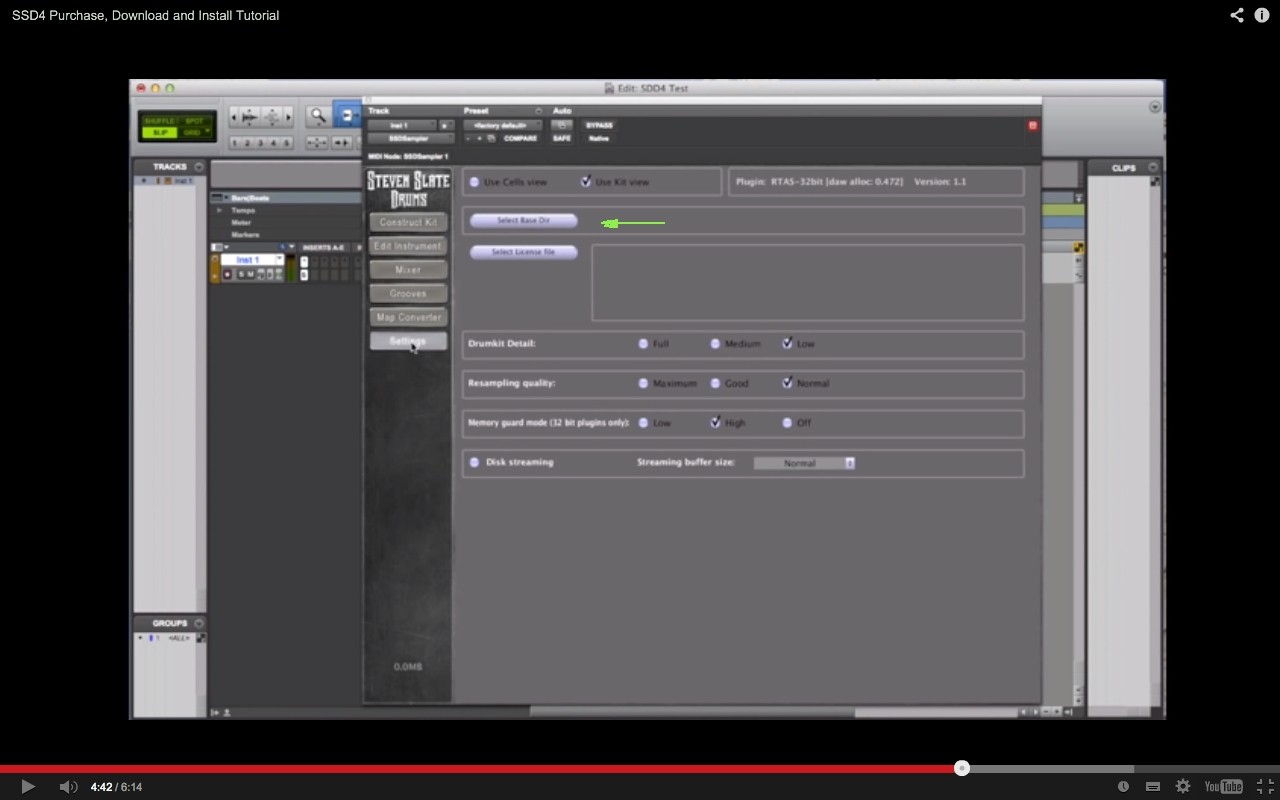Set Resampling quality to Normal
The height and width of the screenshot is (800, 1280).
pyautogui.click(x=787, y=383)
